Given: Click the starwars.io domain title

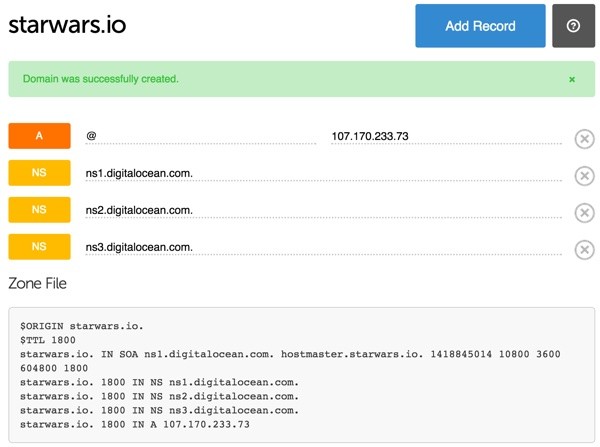Looking at the screenshot, I should [67, 25].
